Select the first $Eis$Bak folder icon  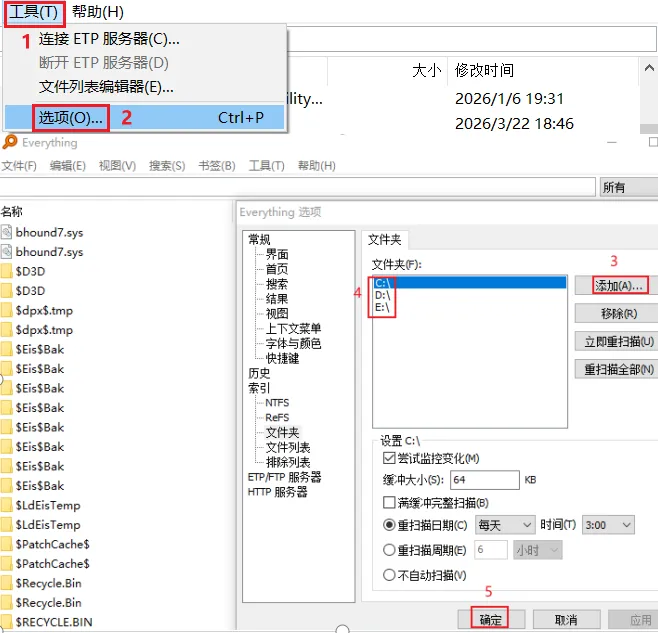(x=6, y=349)
